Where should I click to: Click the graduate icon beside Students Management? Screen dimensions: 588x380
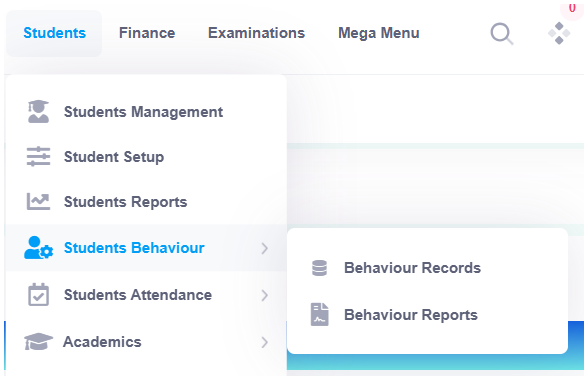(x=38, y=111)
